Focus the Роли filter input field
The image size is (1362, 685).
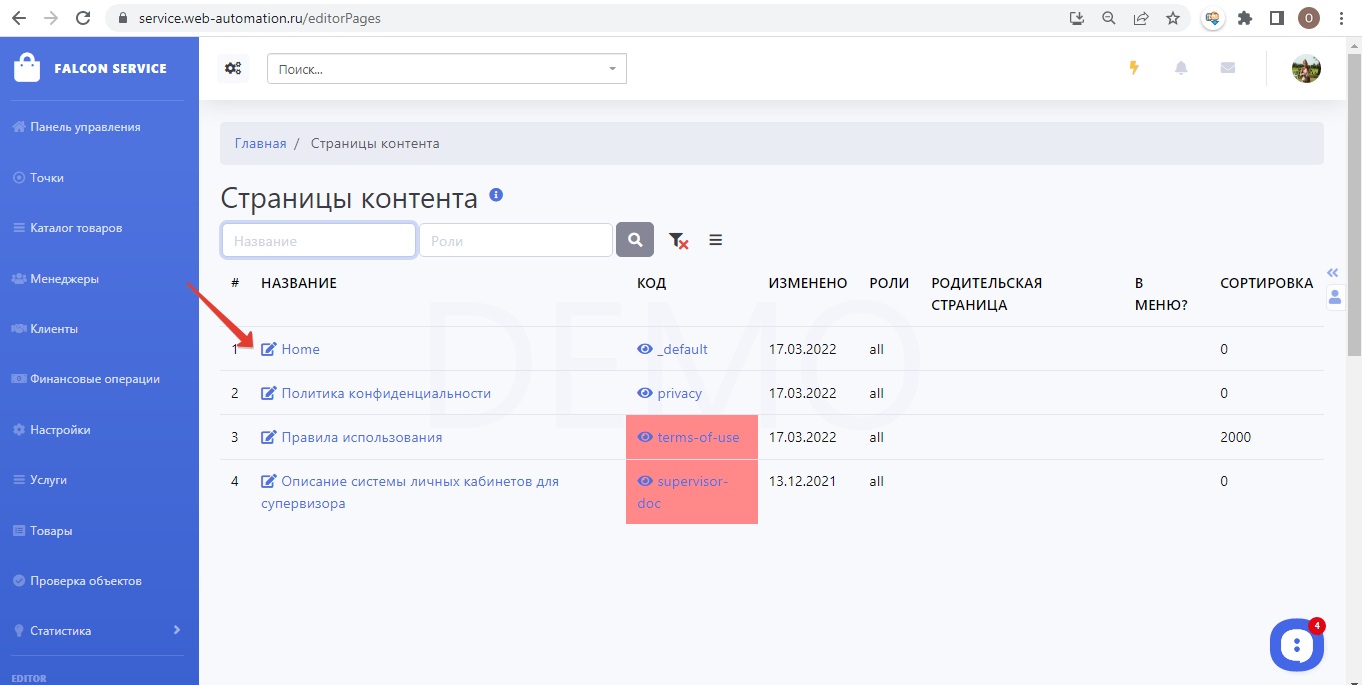tap(515, 240)
